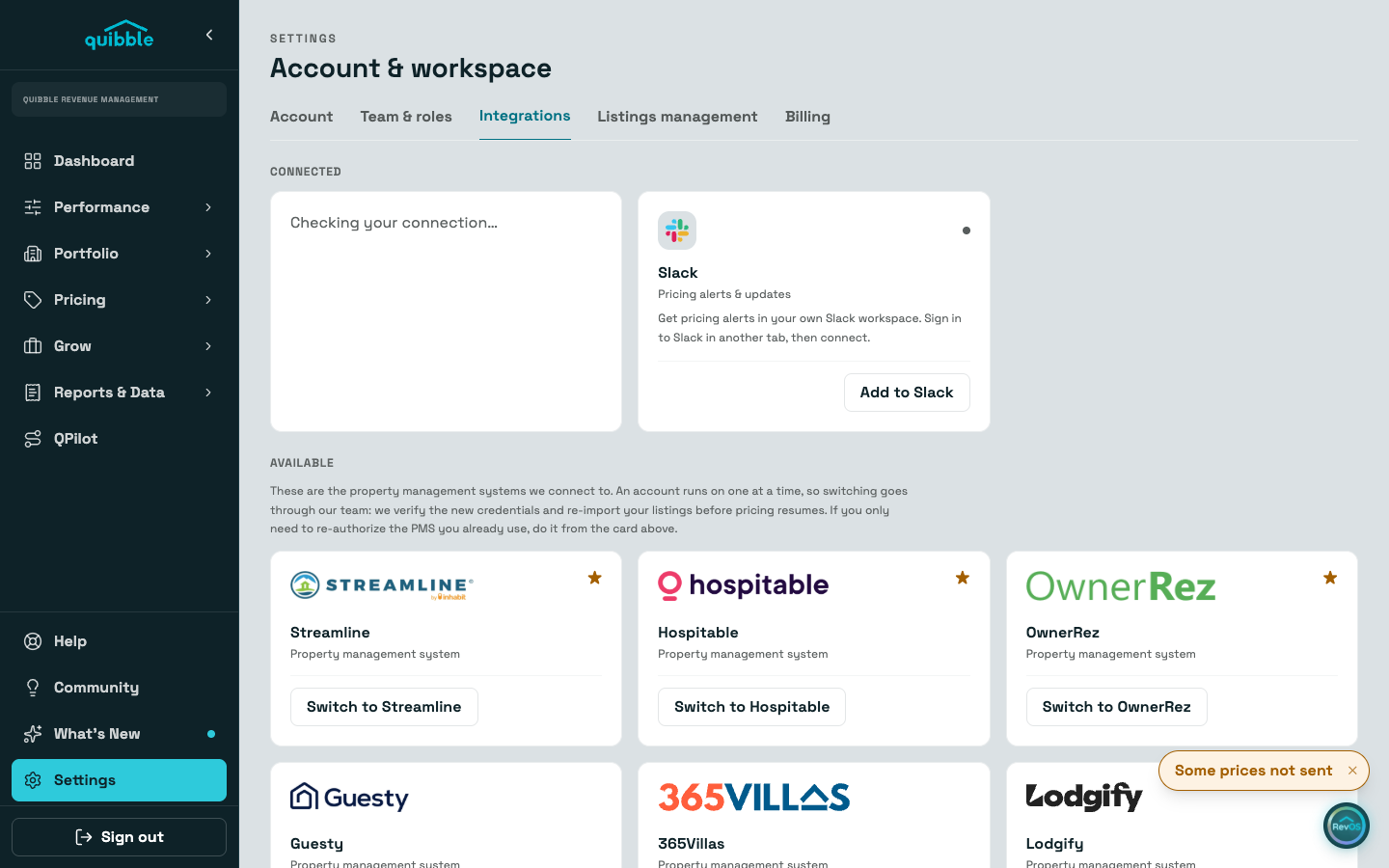Click the QPilot route icon
This screenshot has width=1389, height=868.
[x=33, y=439]
